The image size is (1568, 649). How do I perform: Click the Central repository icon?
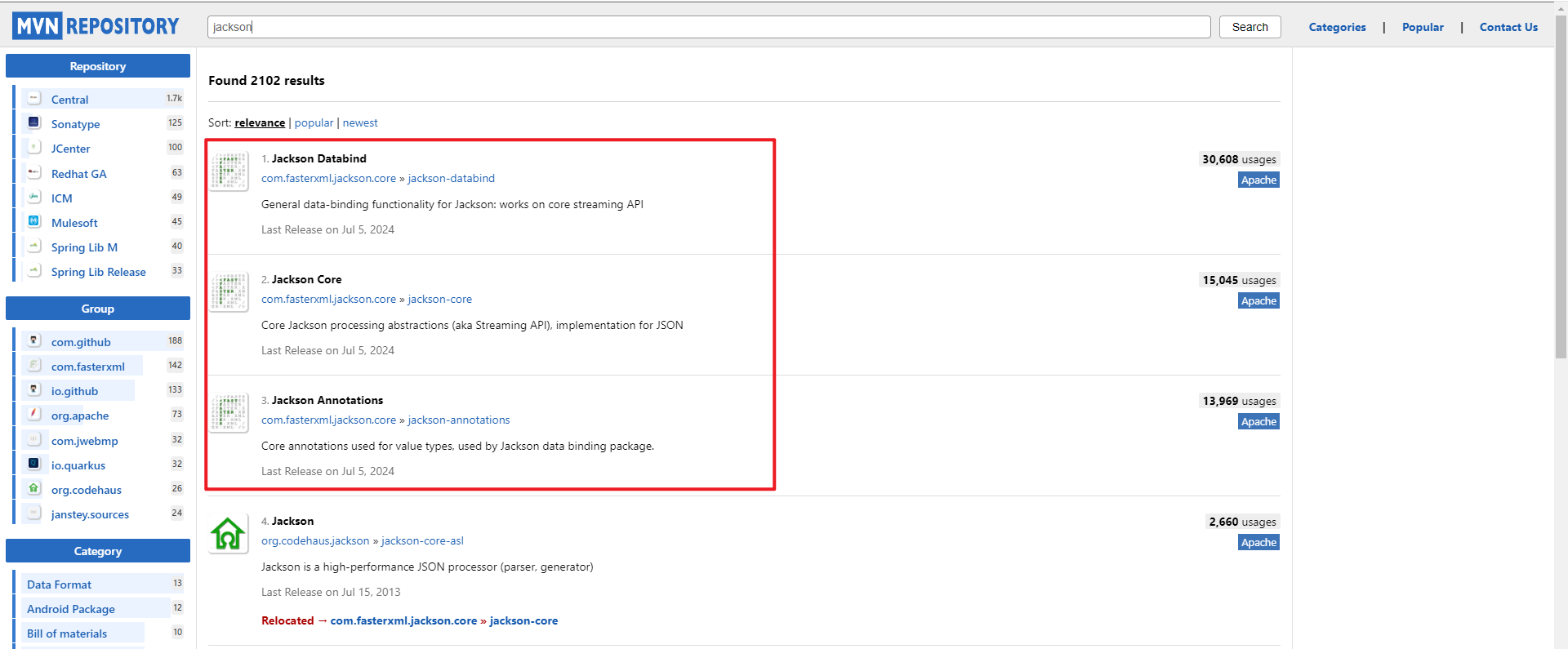click(x=34, y=98)
